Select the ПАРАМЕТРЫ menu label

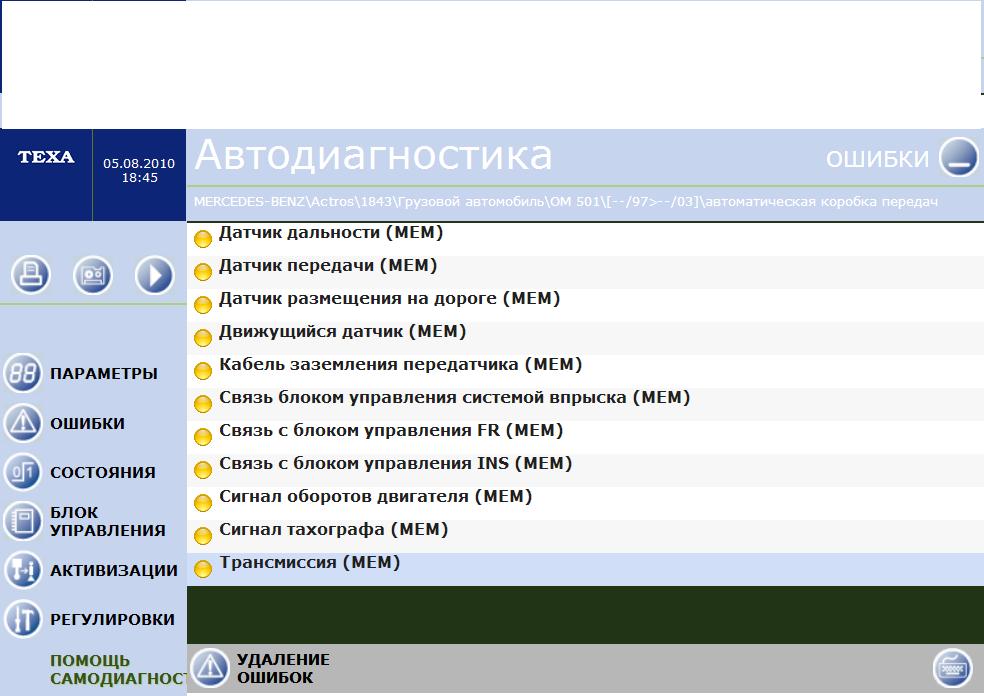click(x=104, y=373)
